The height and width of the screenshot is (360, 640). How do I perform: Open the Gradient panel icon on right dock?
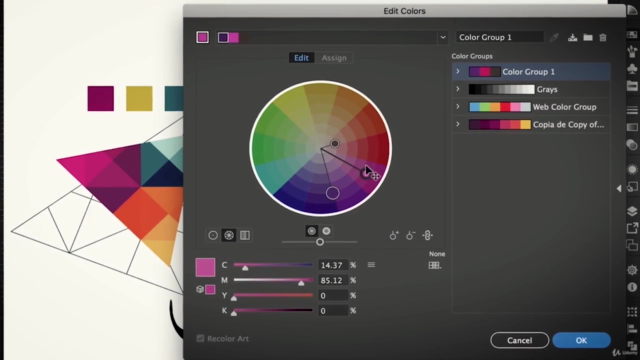[632, 127]
